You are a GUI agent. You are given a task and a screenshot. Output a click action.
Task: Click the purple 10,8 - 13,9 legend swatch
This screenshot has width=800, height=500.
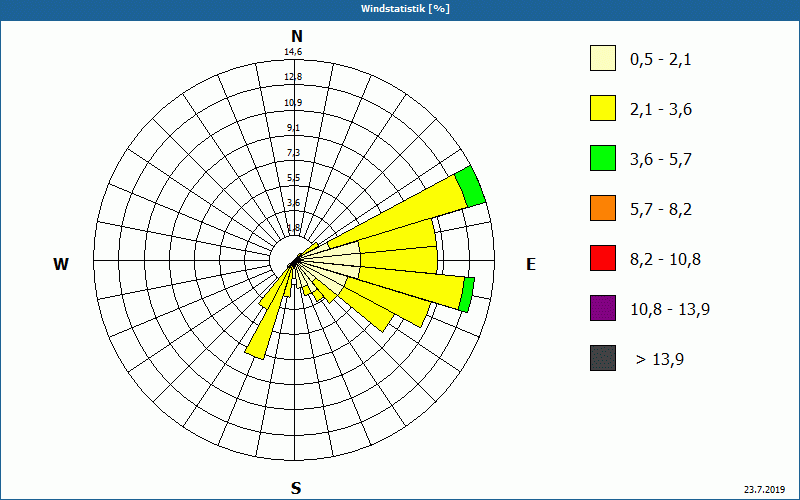coord(603,308)
